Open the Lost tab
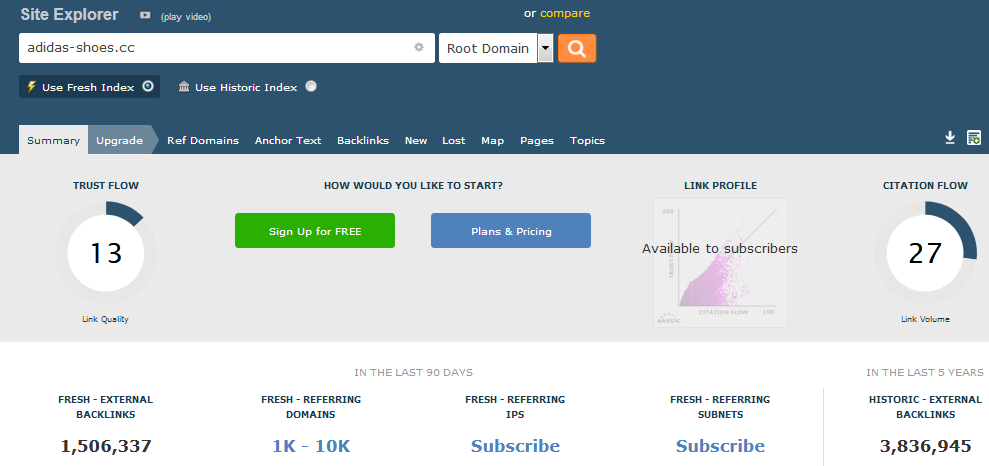989x466 pixels. coord(454,141)
